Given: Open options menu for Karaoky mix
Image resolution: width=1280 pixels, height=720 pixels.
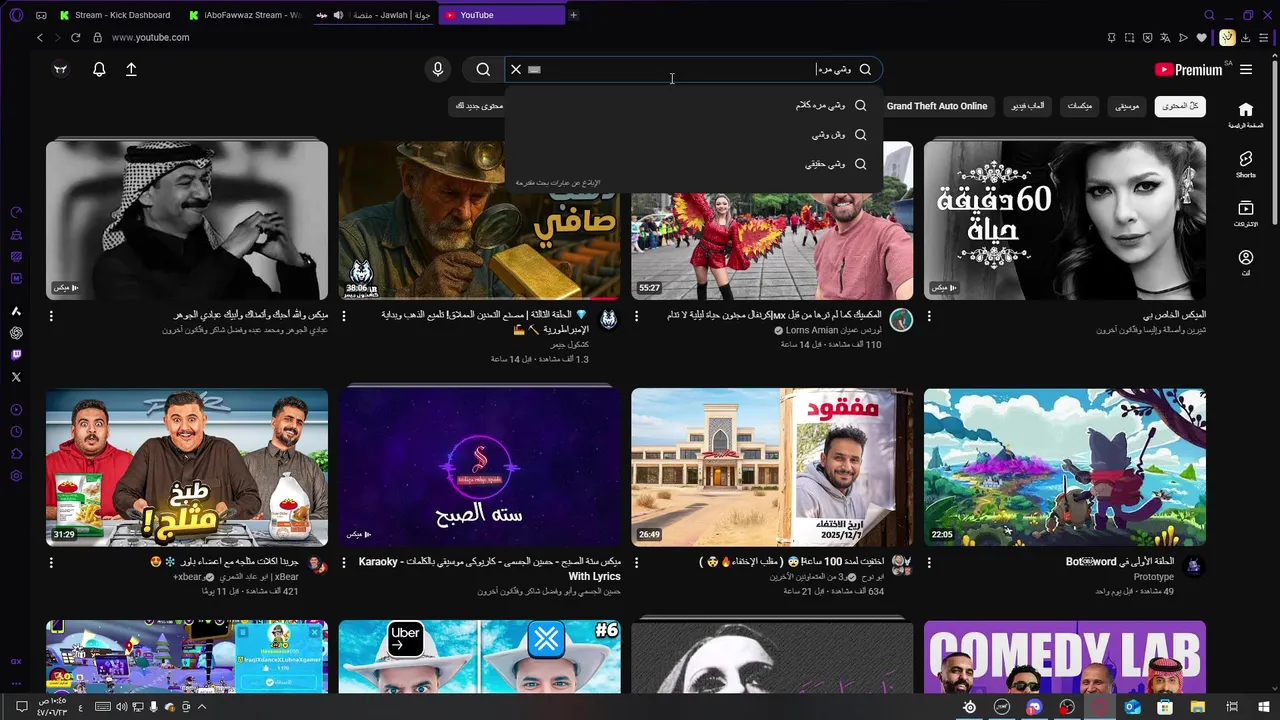Looking at the screenshot, I should click(x=344, y=563).
